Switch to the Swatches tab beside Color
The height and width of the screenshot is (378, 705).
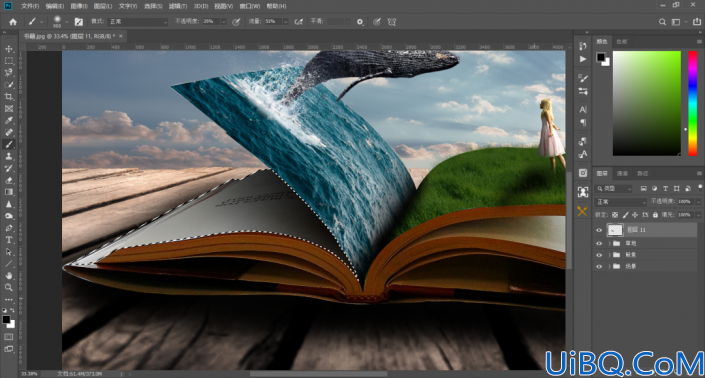coord(622,42)
